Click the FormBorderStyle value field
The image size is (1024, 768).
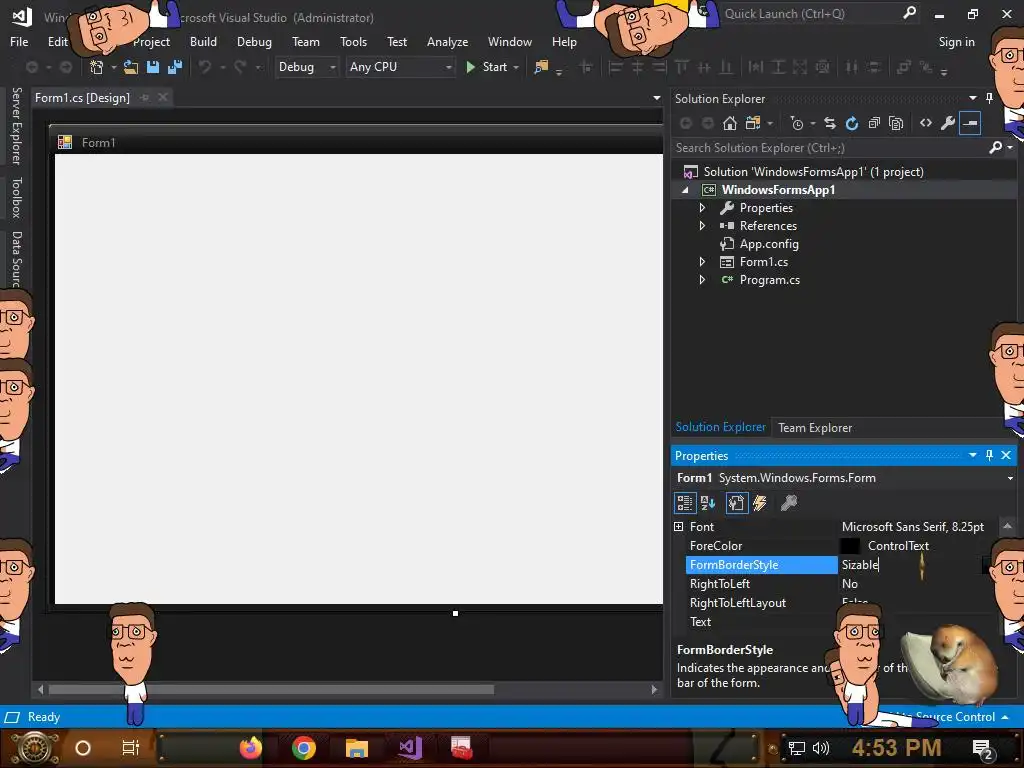click(x=910, y=565)
